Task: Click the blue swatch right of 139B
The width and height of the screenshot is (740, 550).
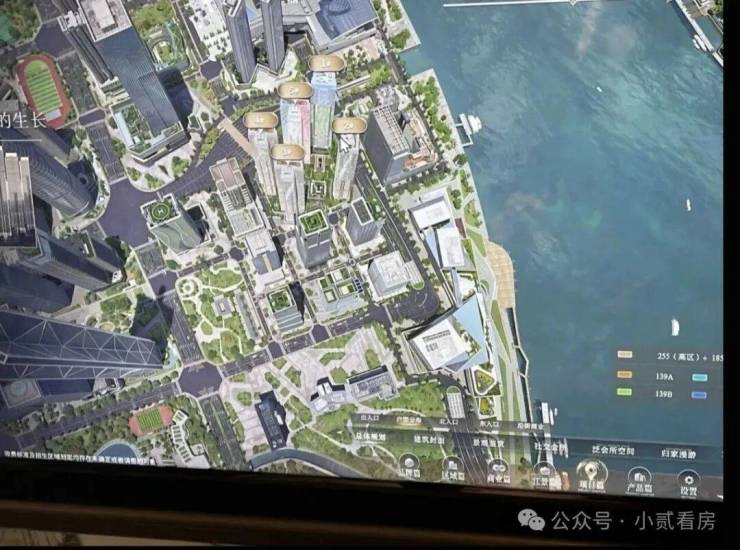Action: 699,395
